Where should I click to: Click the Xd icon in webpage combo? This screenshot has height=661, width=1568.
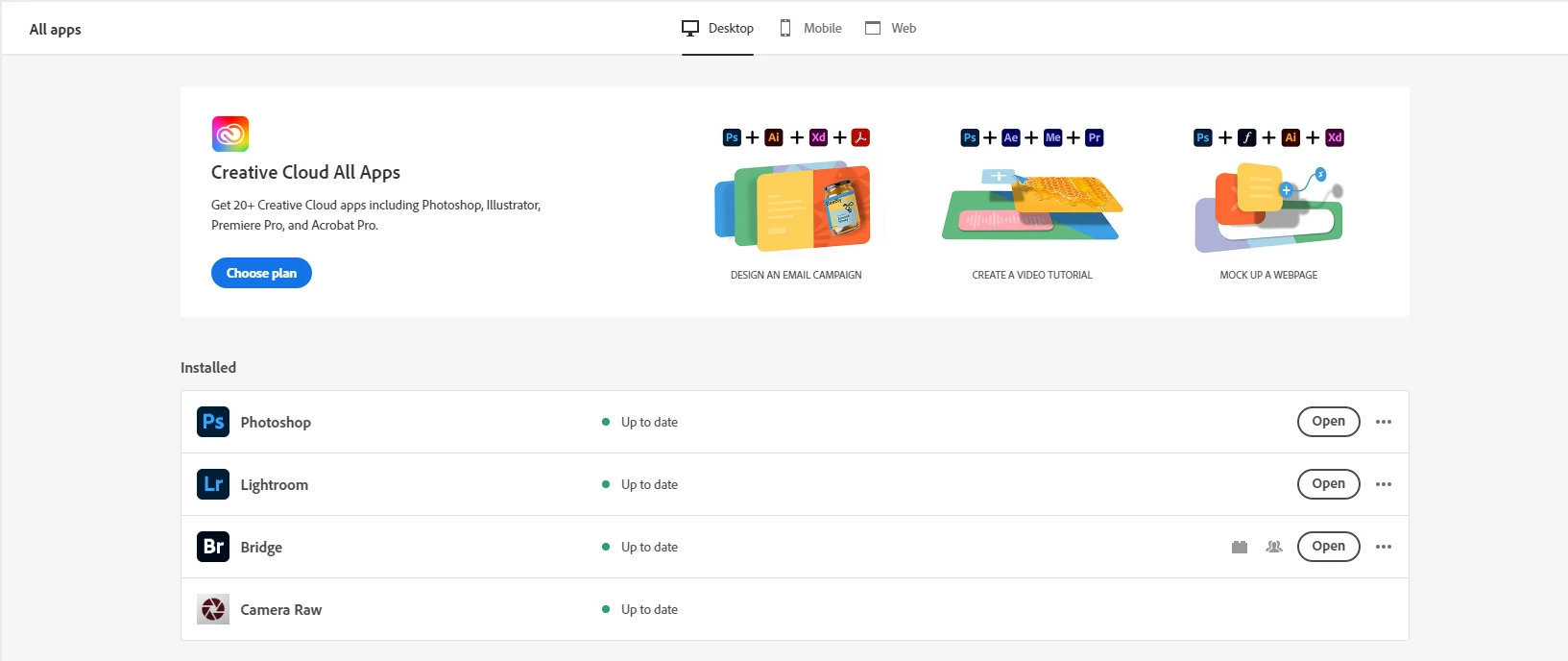[1335, 137]
